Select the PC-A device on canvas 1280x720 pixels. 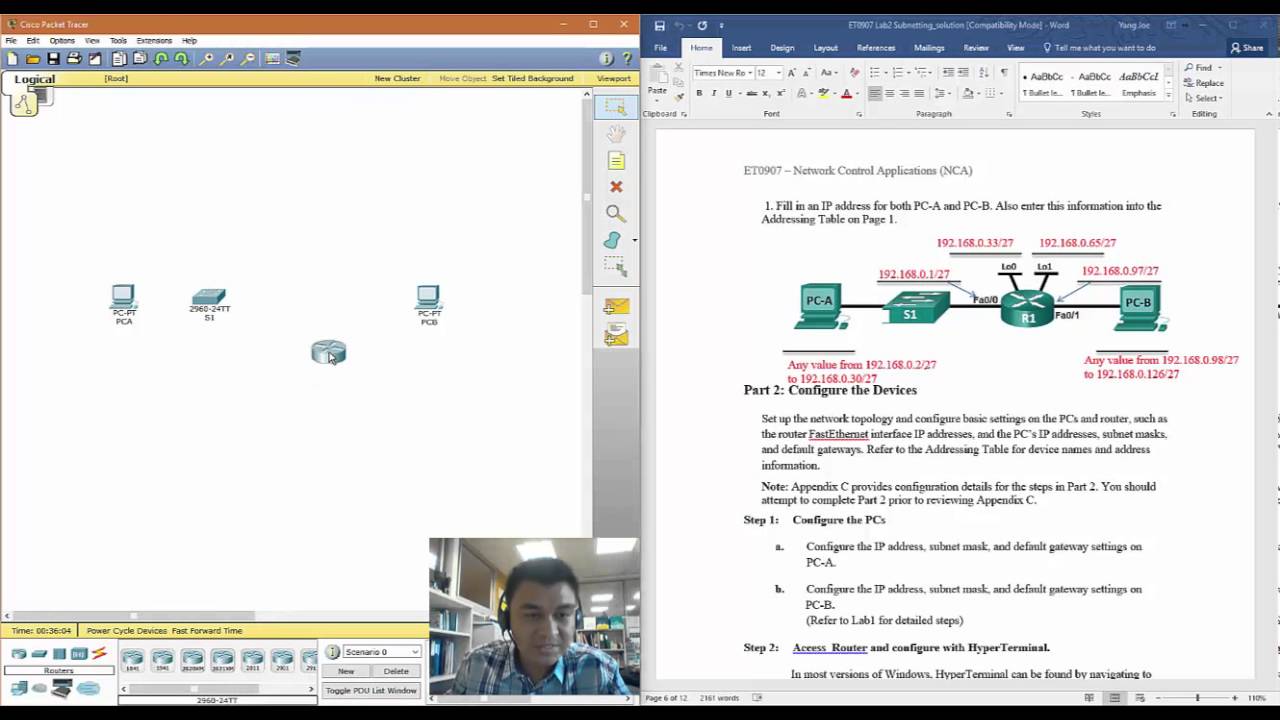click(x=123, y=304)
